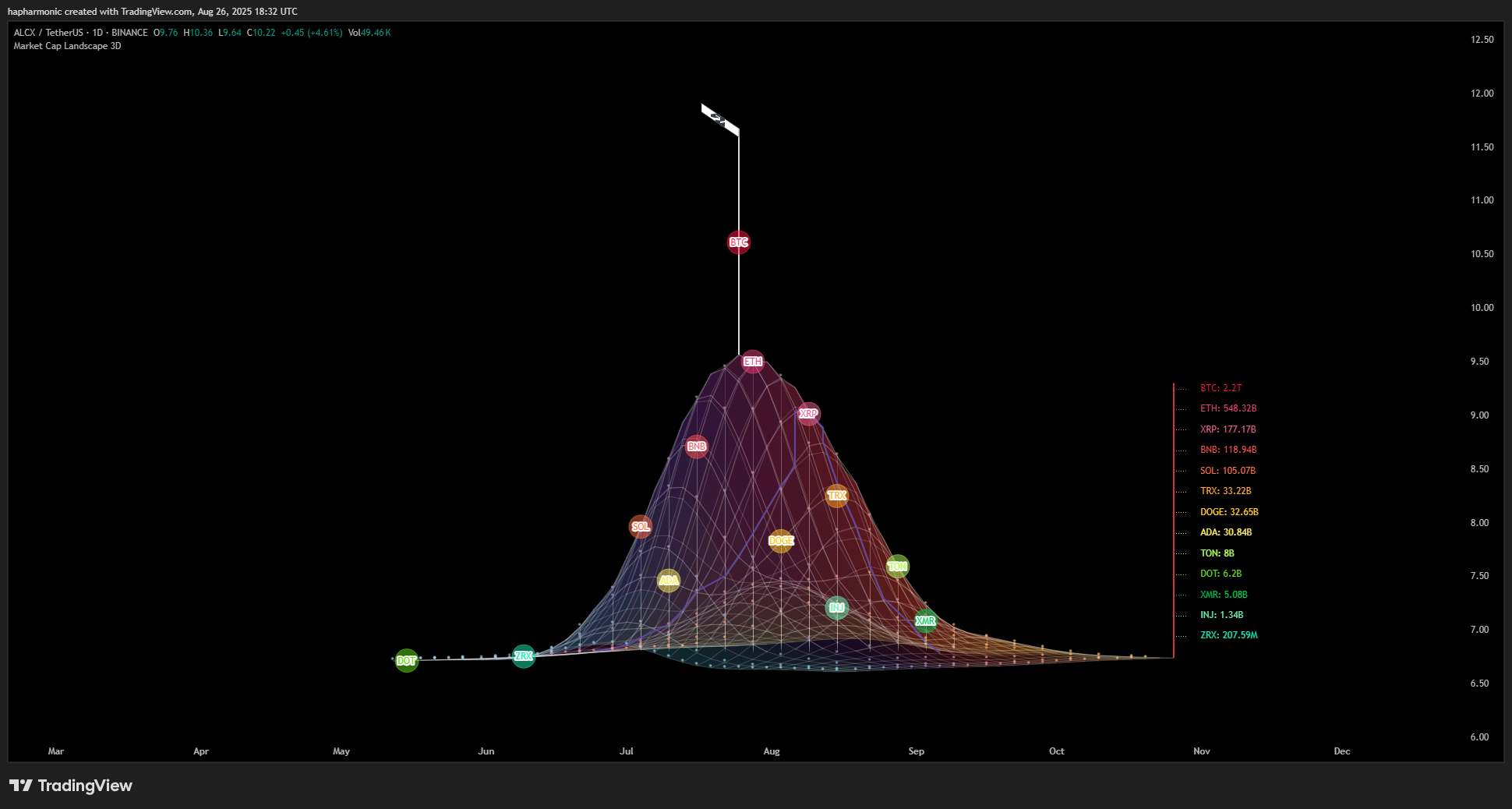
Task: Click legend entry DOGE: 32.65B
Action: (x=1230, y=512)
